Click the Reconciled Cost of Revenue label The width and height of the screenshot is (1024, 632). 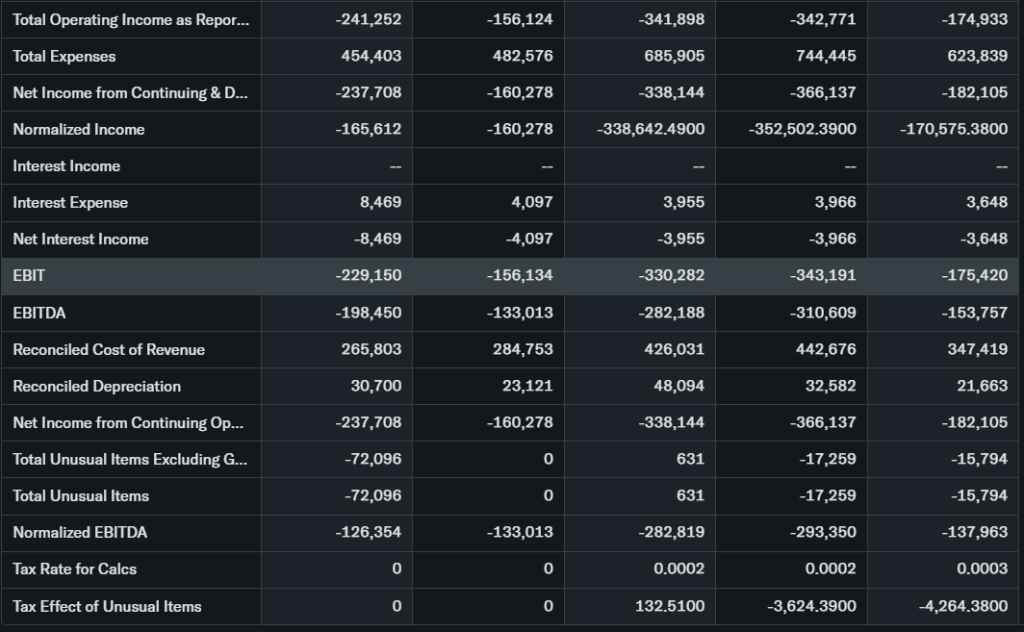coord(108,349)
